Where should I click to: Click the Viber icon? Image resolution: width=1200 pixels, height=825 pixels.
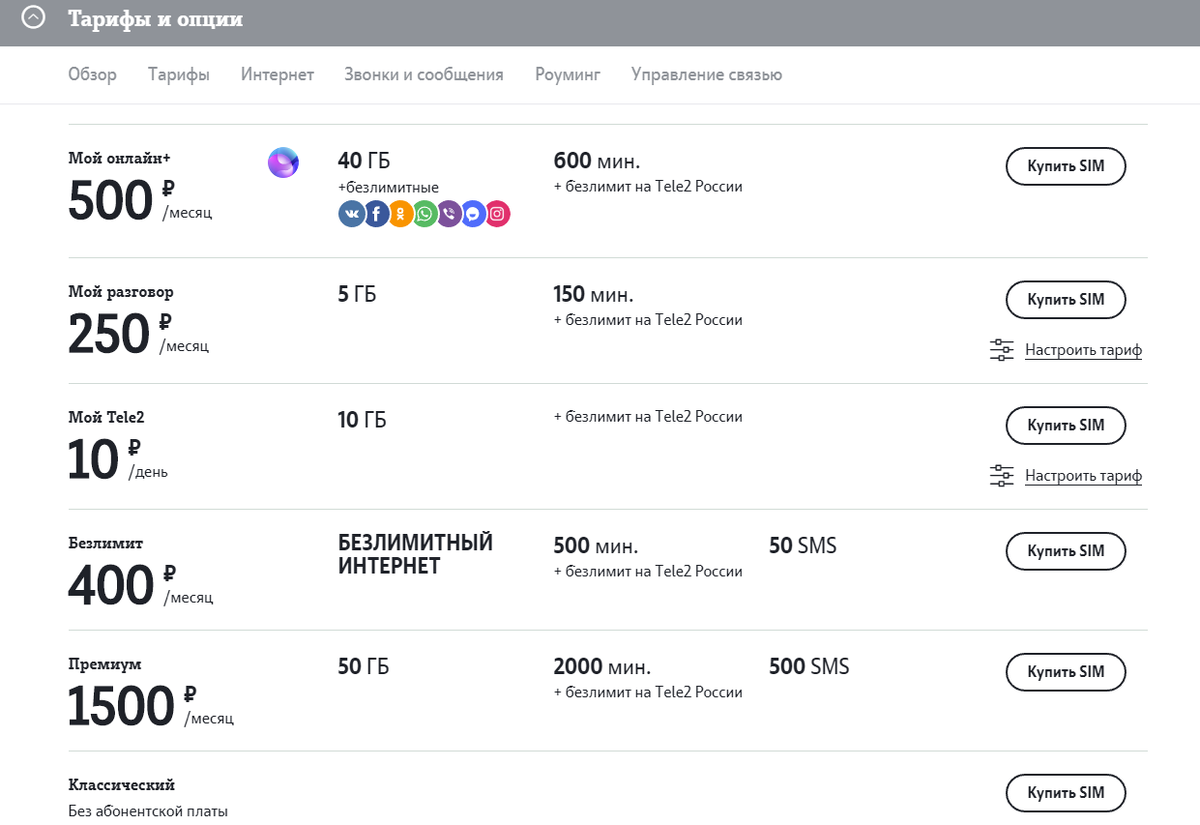[449, 213]
